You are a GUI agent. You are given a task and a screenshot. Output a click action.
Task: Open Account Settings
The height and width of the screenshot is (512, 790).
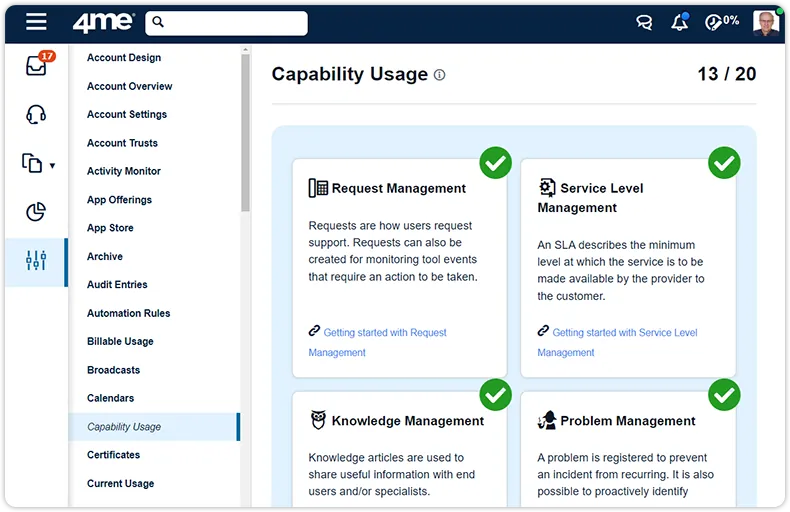pos(127,114)
